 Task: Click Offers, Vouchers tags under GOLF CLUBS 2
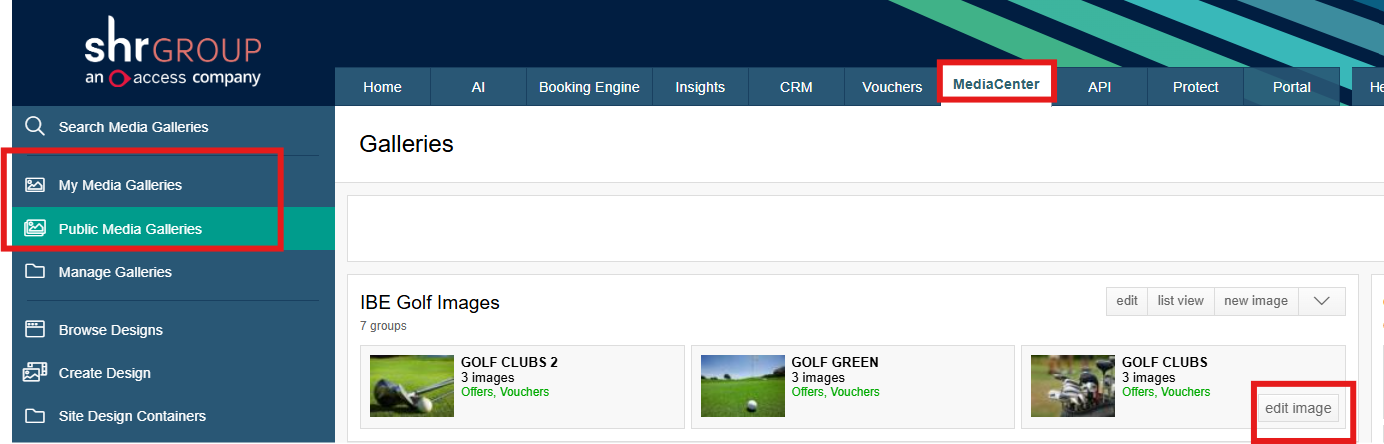click(505, 392)
